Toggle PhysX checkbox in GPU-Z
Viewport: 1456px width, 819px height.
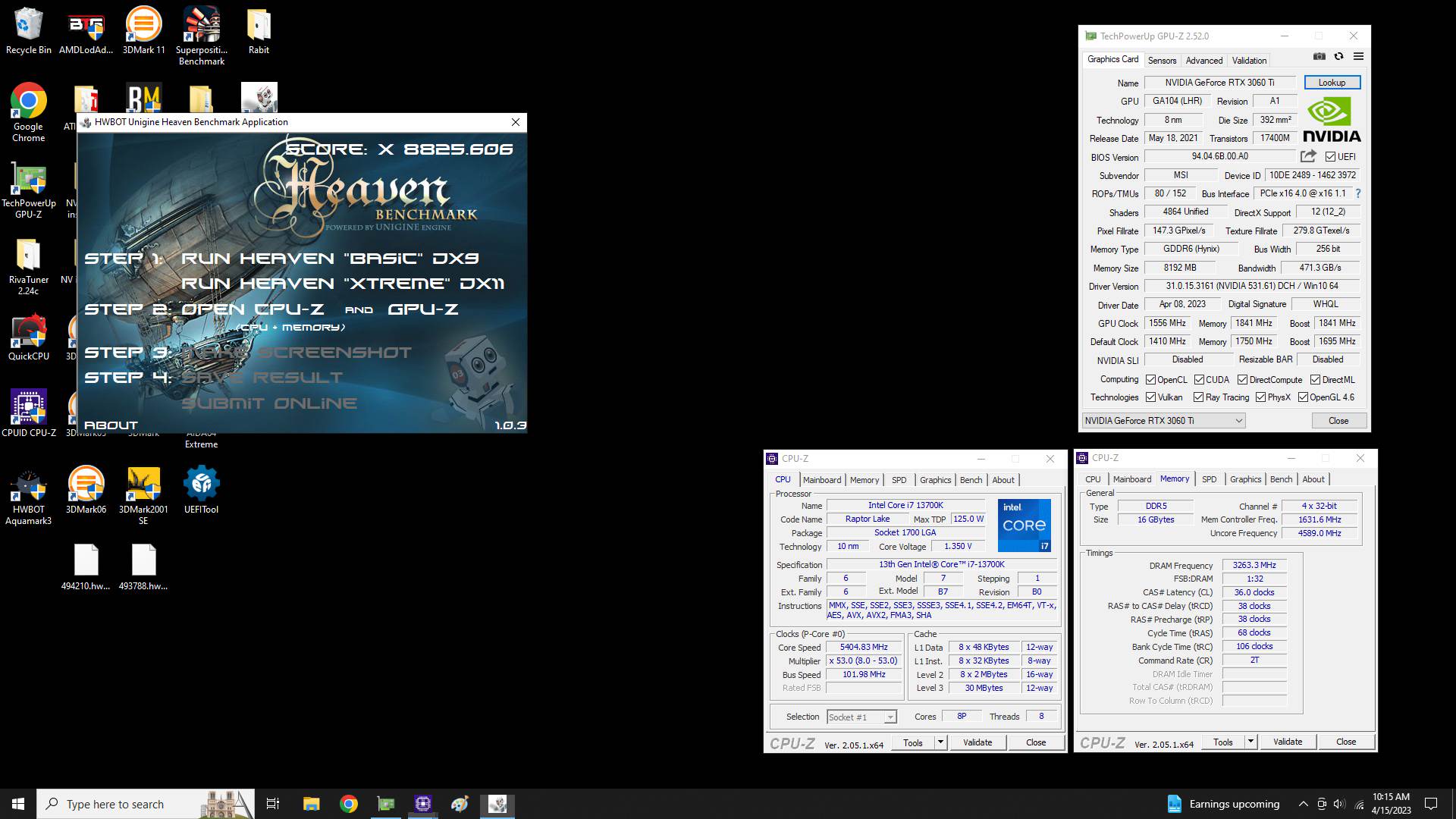(x=1260, y=397)
